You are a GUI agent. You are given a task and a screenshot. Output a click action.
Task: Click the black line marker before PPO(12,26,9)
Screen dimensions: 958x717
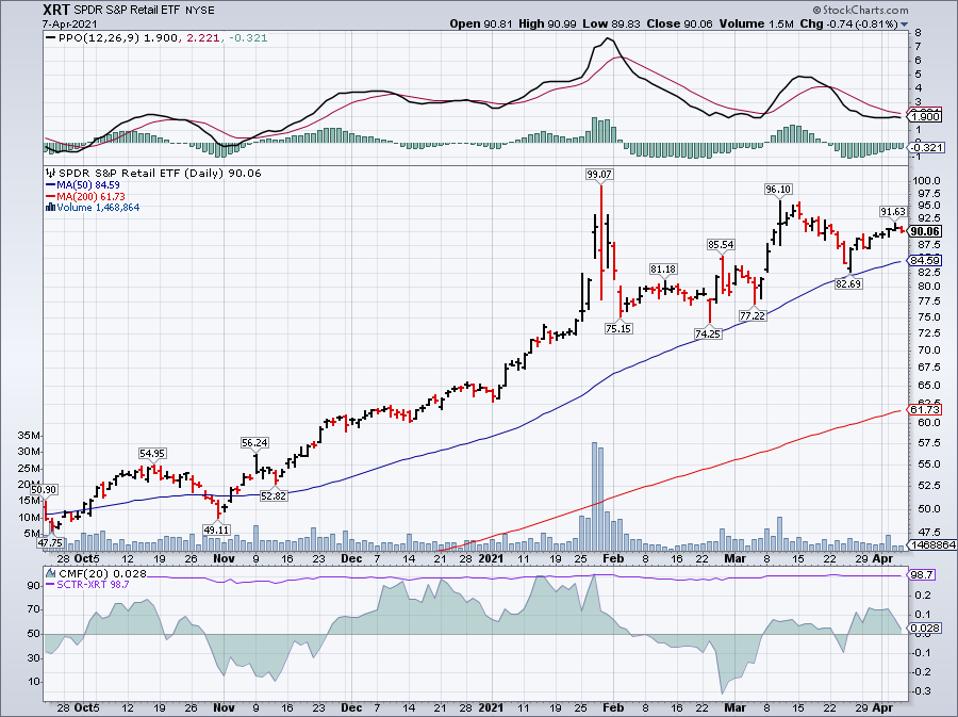51,38
